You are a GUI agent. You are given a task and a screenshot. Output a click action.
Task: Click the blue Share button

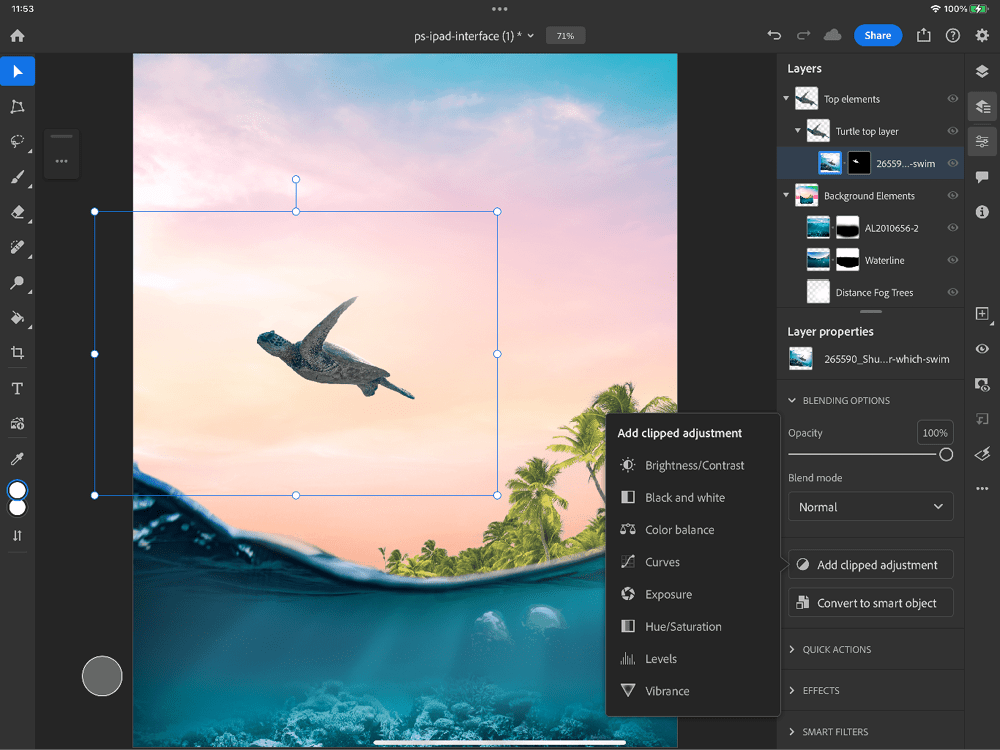[878, 36]
